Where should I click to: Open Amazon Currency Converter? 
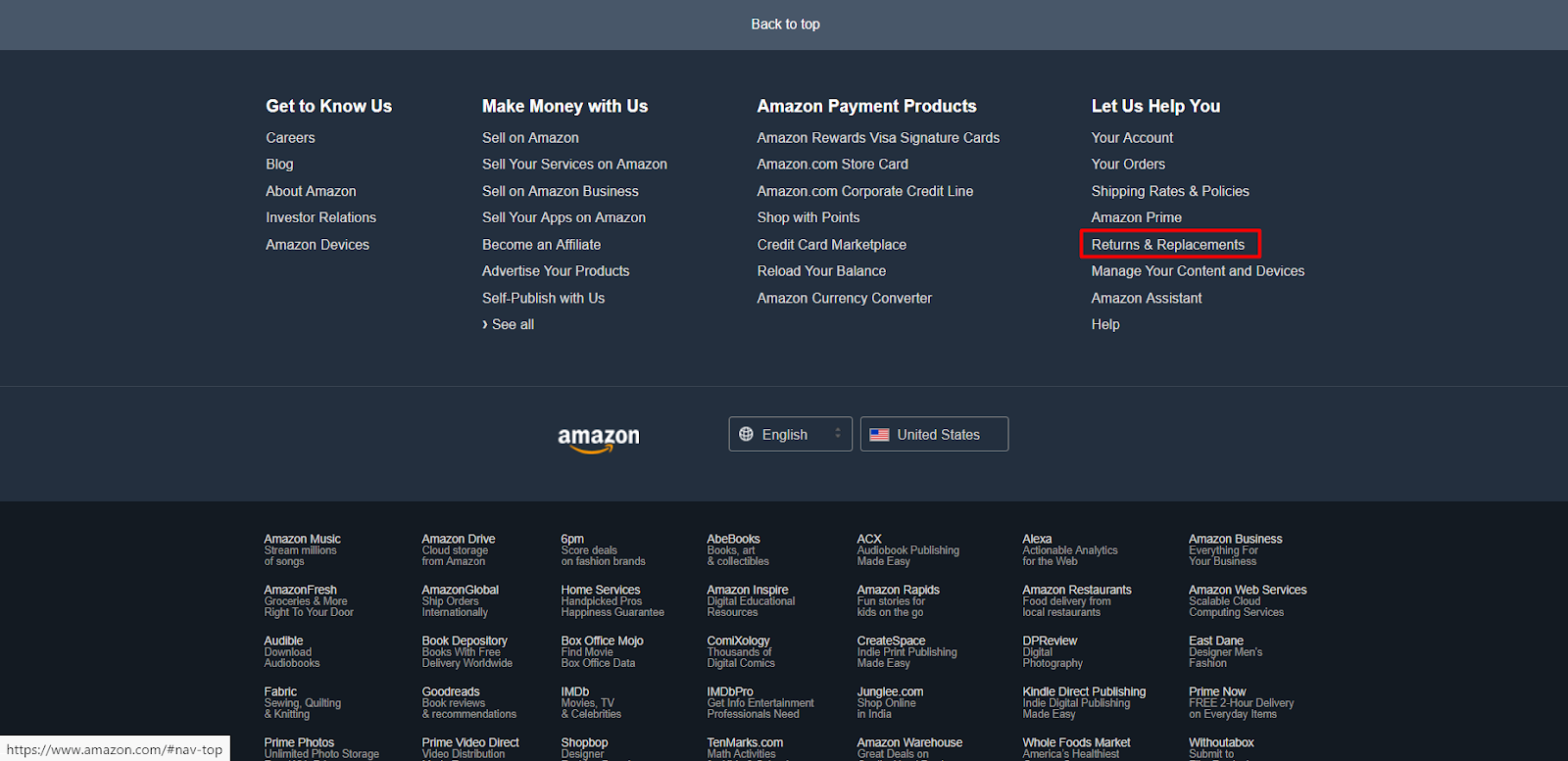click(844, 298)
